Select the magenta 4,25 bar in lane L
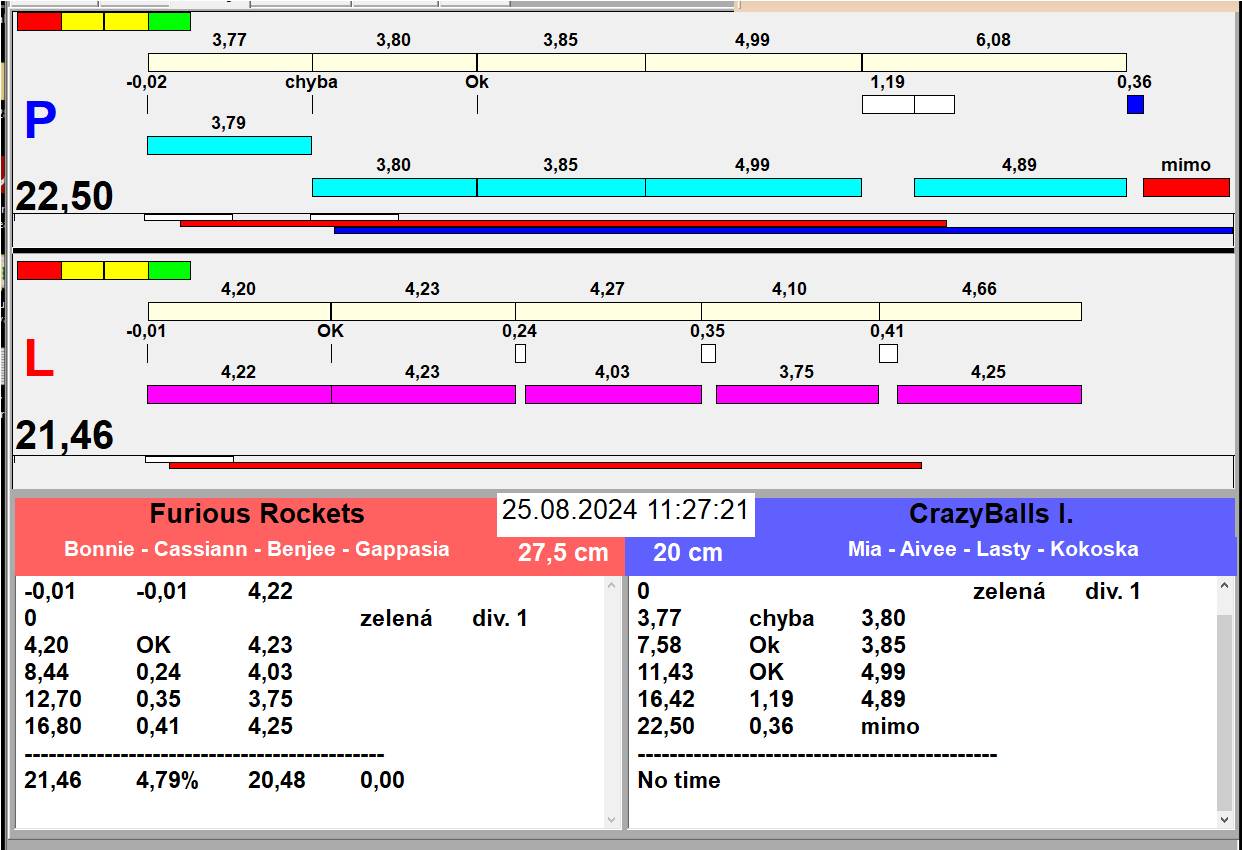The width and height of the screenshot is (1242, 850). point(989,394)
